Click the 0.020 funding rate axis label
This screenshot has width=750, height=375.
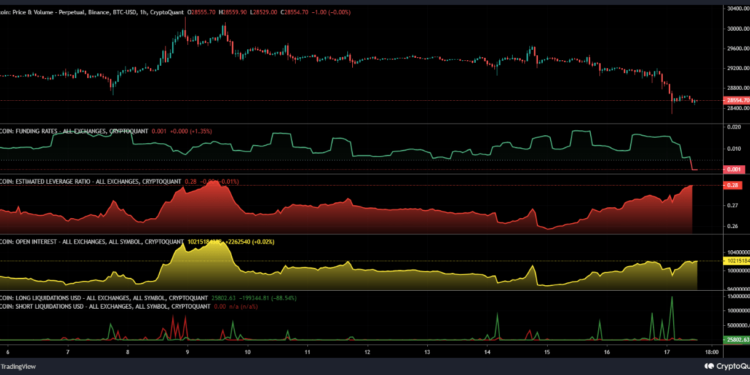coord(734,127)
